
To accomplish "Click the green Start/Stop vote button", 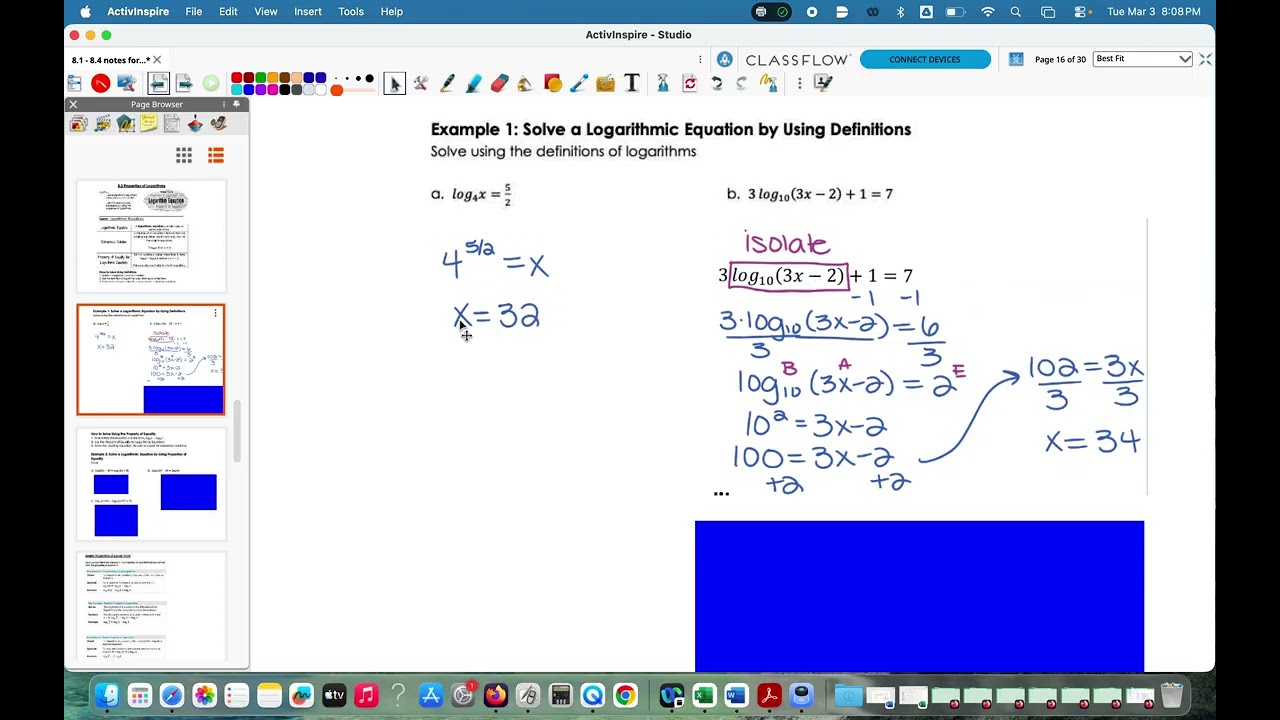I will click(x=211, y=84).
